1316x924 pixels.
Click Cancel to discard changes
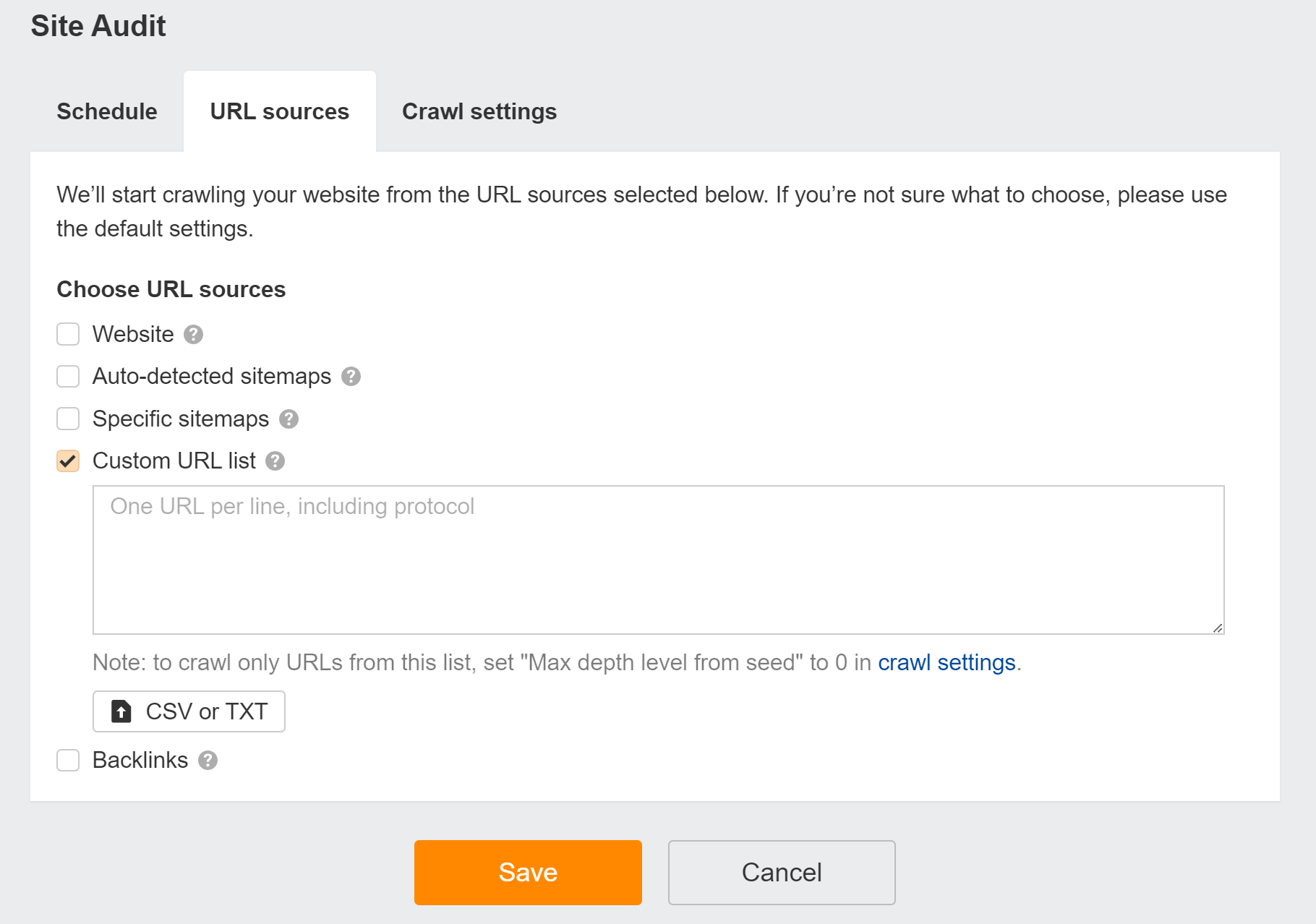coord(781,872)
